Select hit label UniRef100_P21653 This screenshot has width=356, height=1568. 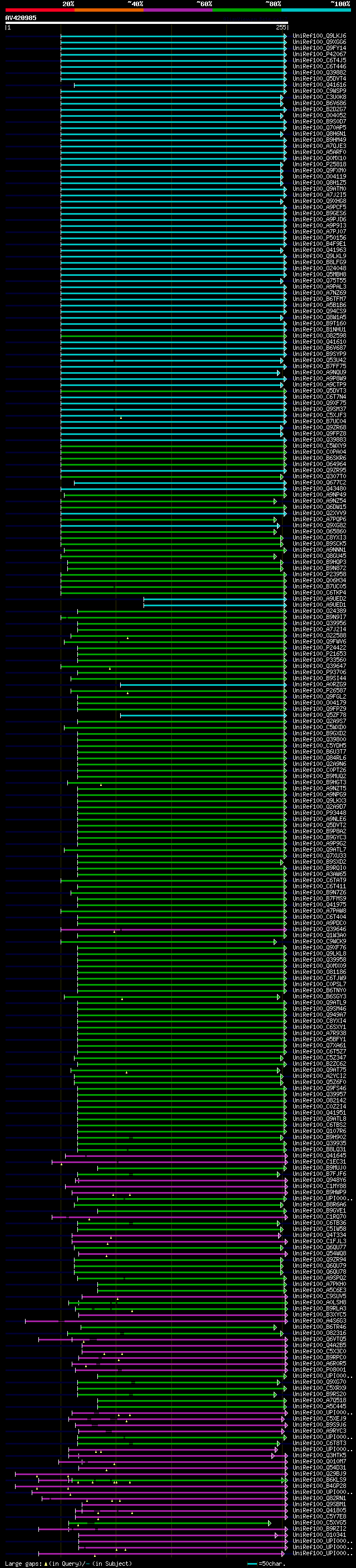point(319,654)
